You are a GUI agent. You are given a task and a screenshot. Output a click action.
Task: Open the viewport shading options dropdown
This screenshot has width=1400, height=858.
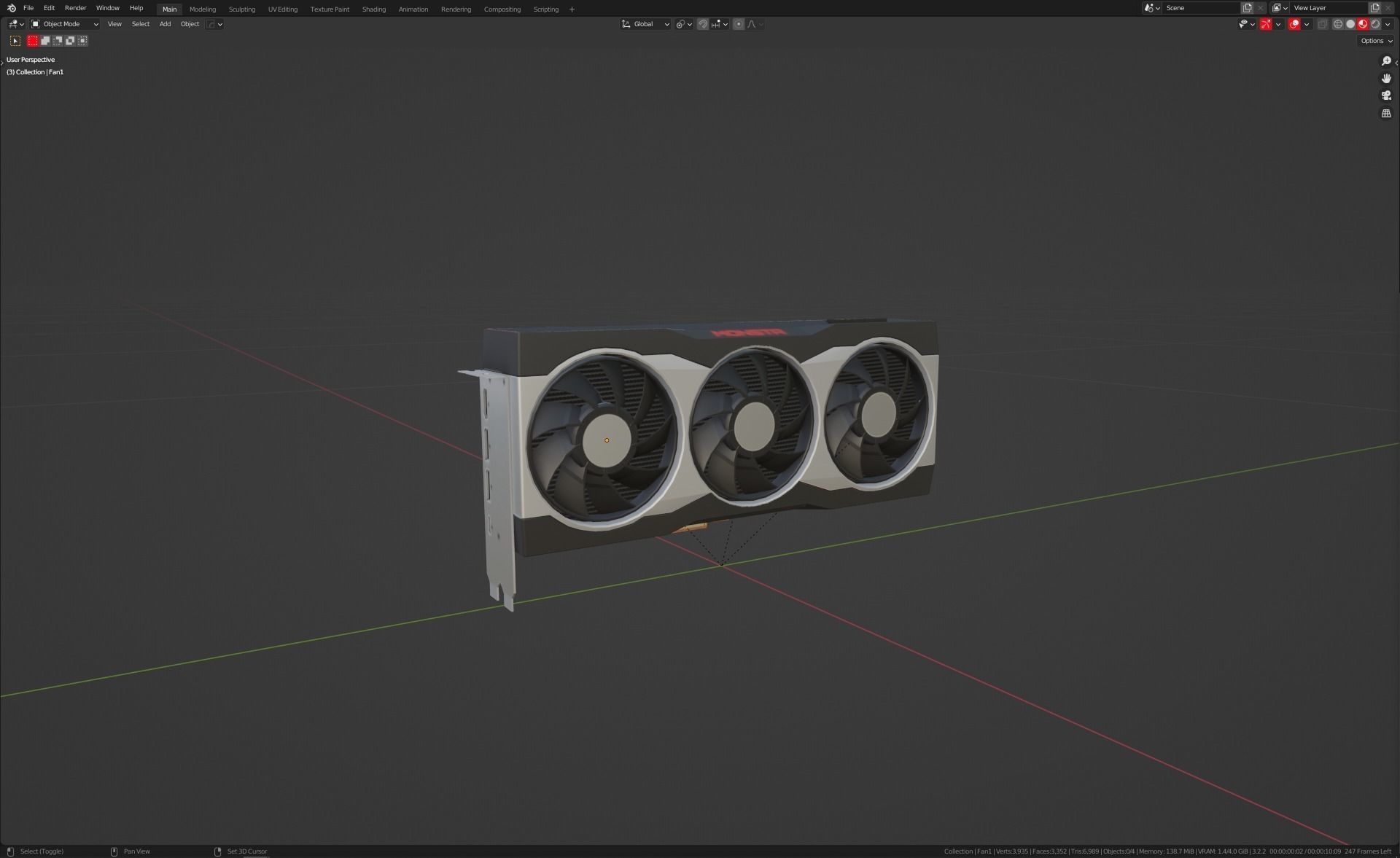1388,24
